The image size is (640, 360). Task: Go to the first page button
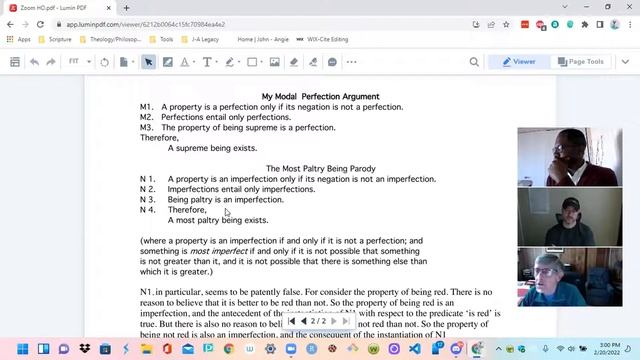(291, 321)
